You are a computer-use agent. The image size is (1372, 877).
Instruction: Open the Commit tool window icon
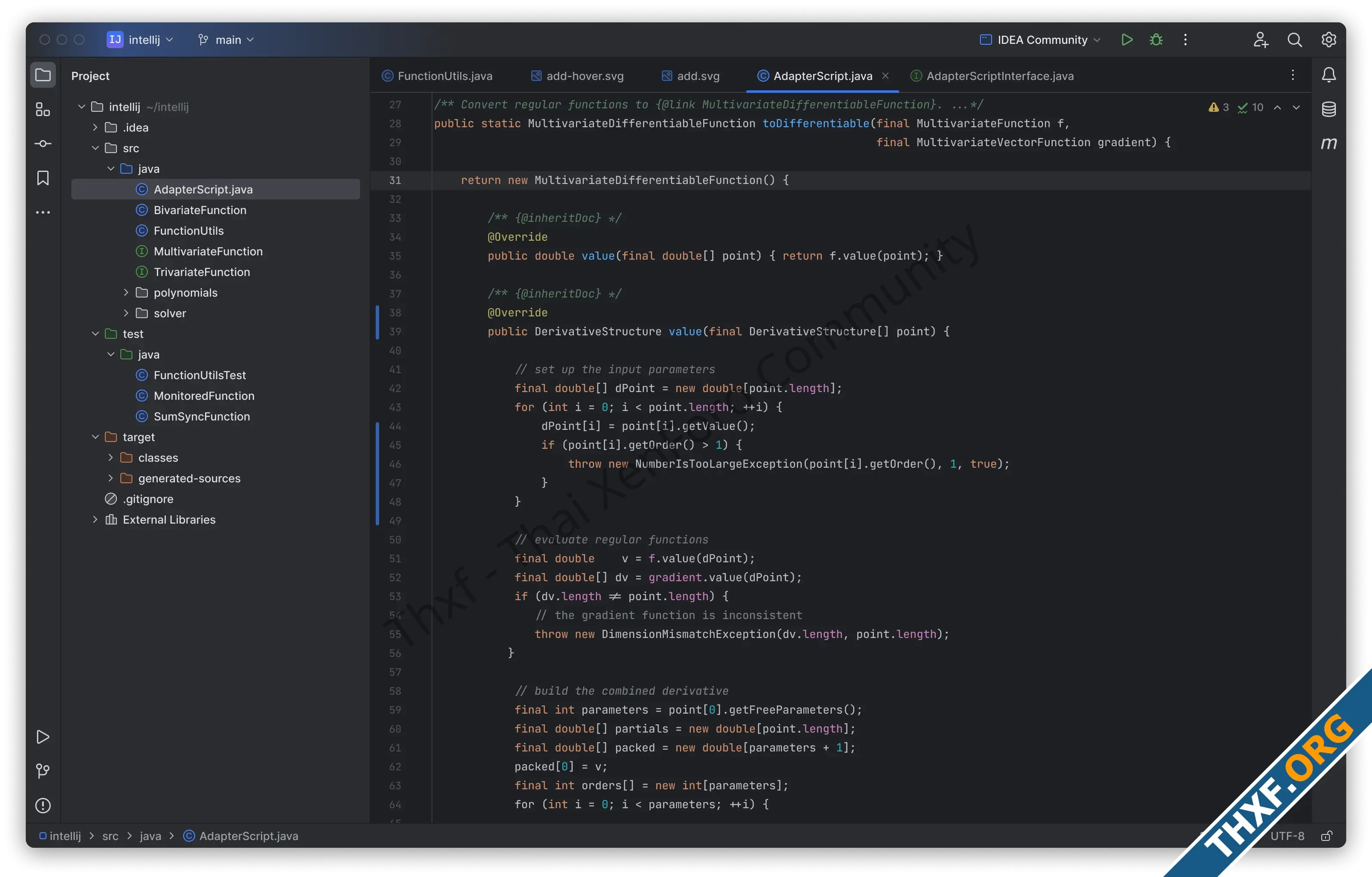tap(43, 144)
